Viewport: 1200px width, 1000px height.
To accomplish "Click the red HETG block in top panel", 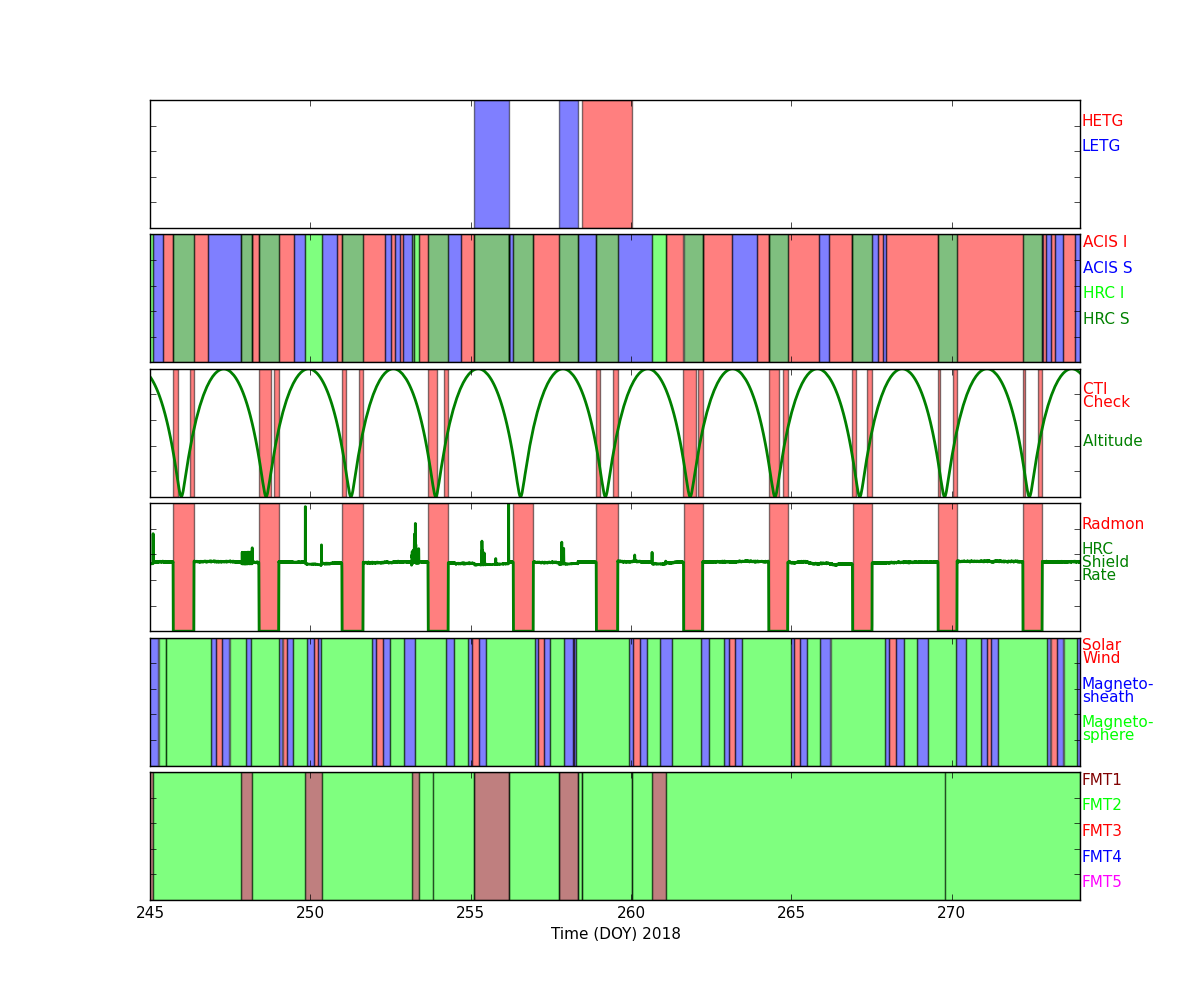I will pyautogui.click(x=607, y=164).
